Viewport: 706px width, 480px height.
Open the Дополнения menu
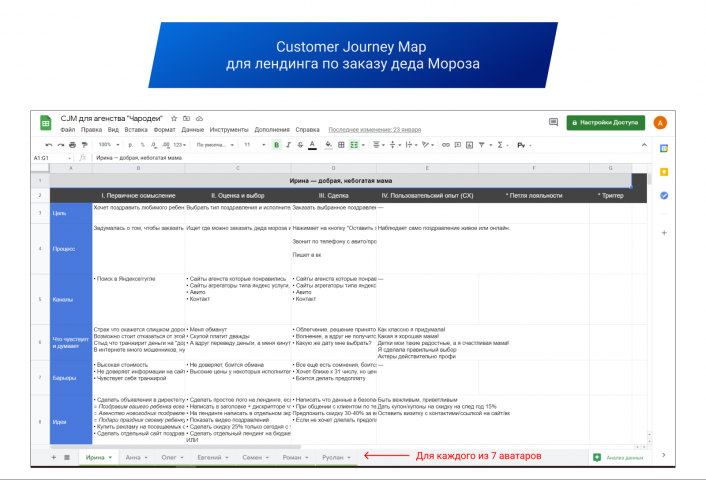click(x=272, y=130)
